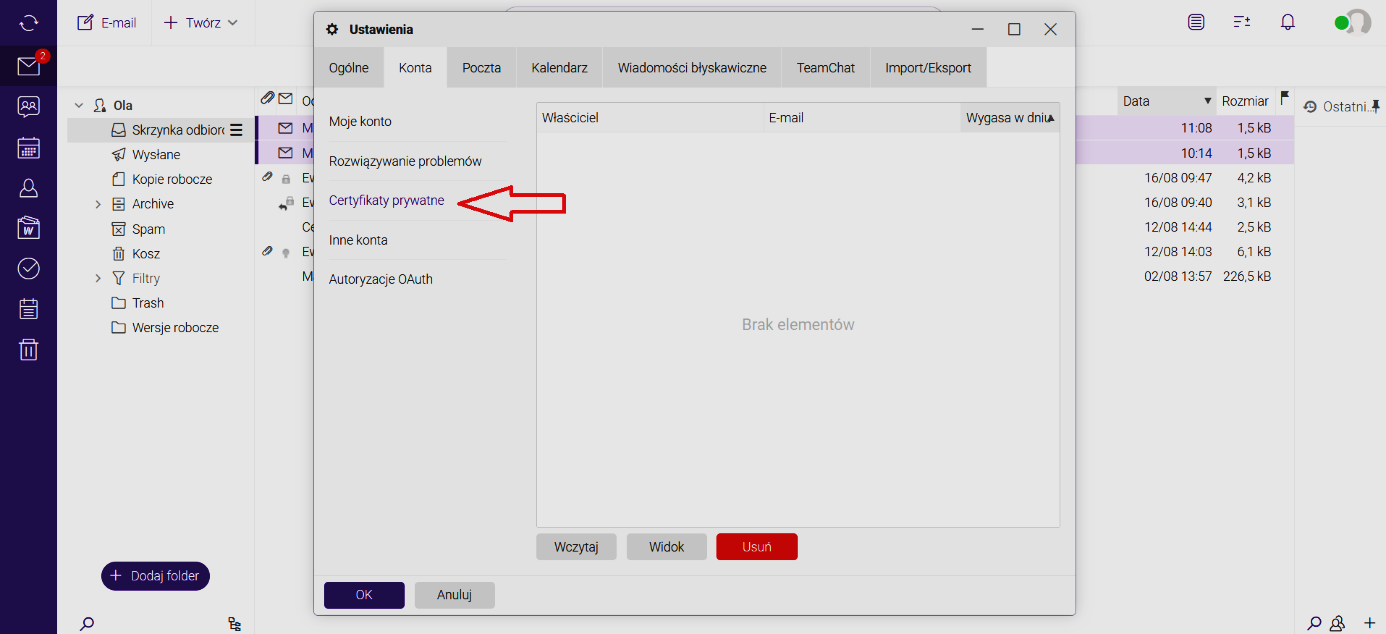Screen dimensions: 1386x634
Task: Click the refresh sync icon at top left
Action: click(x=29, y=22)
